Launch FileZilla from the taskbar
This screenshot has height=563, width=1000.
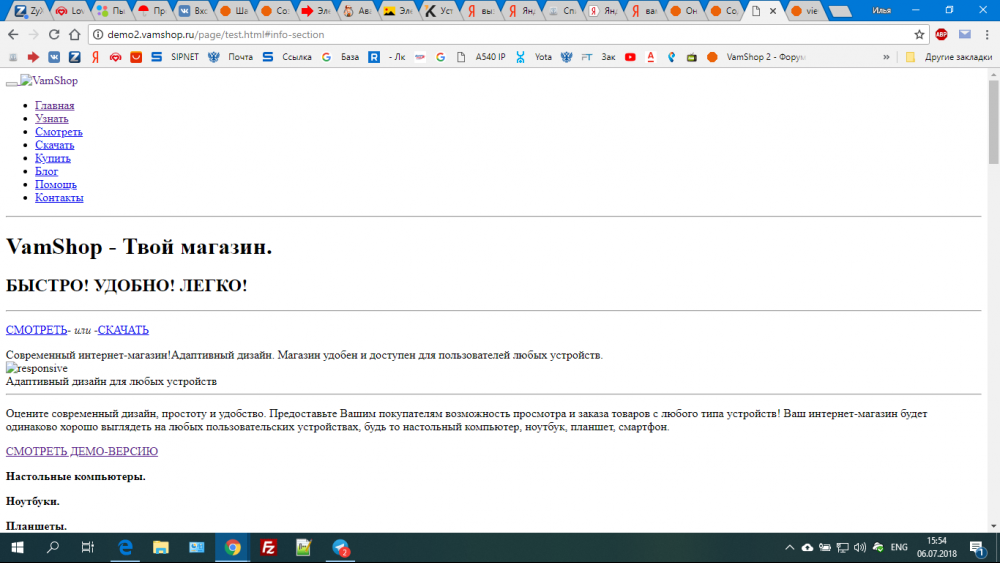pos(268,548)
